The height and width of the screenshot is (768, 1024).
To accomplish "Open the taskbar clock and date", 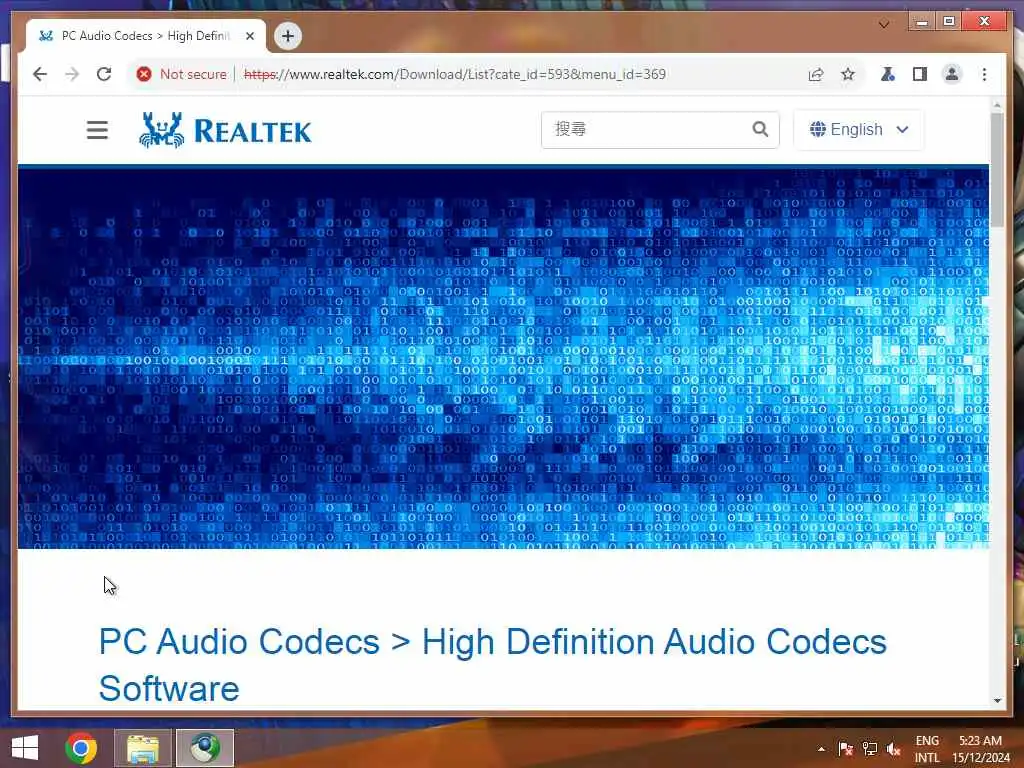I will (x=981, y=749).
